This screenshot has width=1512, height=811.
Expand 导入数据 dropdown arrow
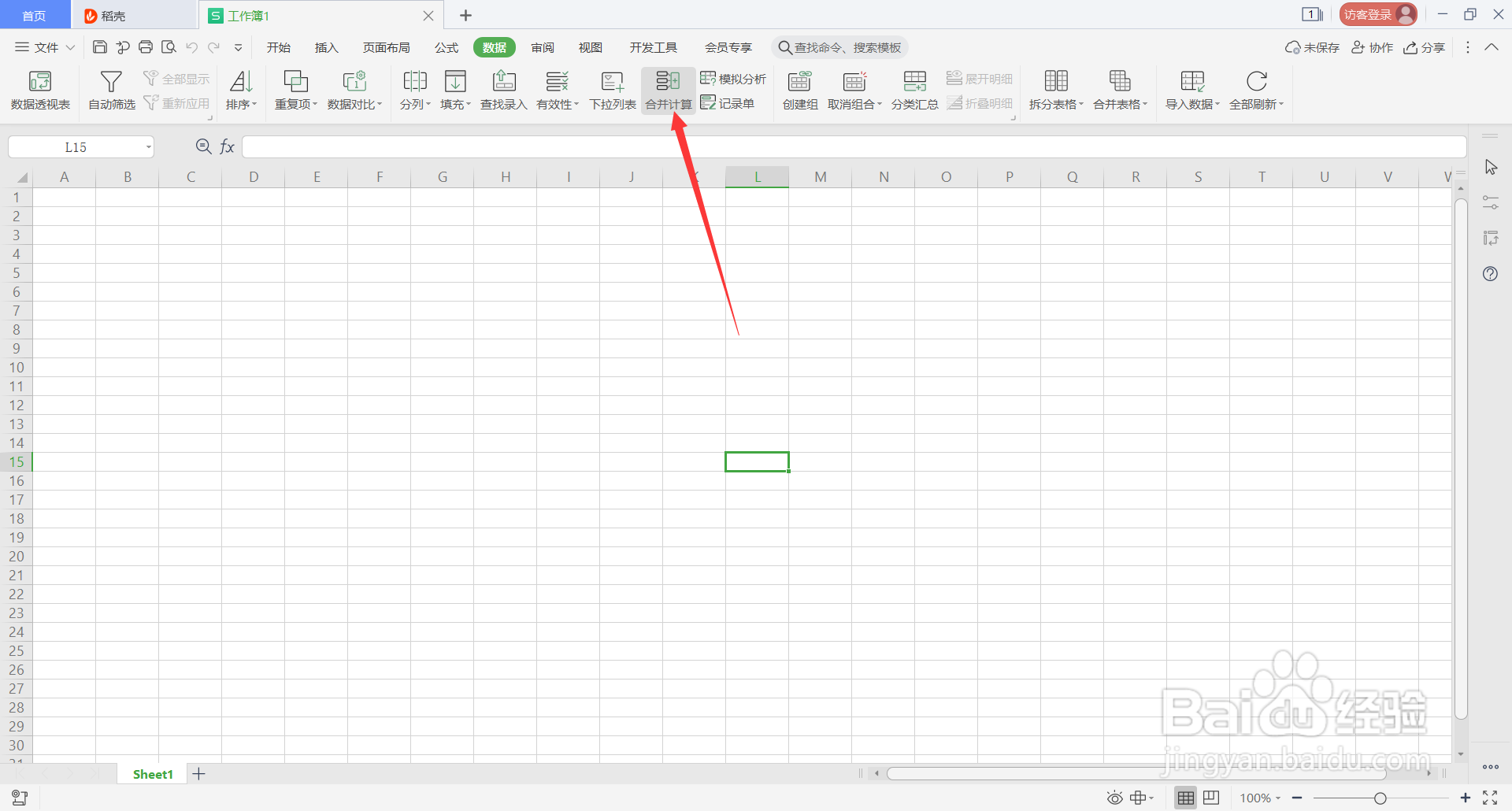click(1217, 104)
